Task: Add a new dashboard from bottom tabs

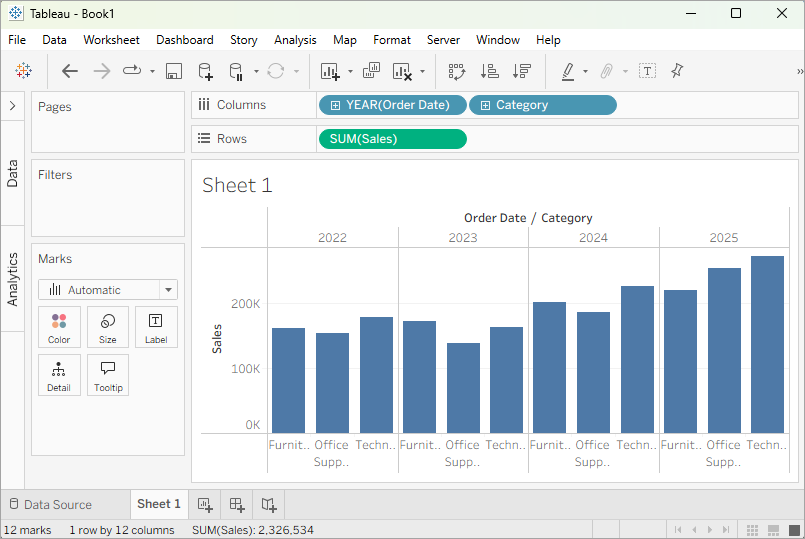Action: click(237, 504)
